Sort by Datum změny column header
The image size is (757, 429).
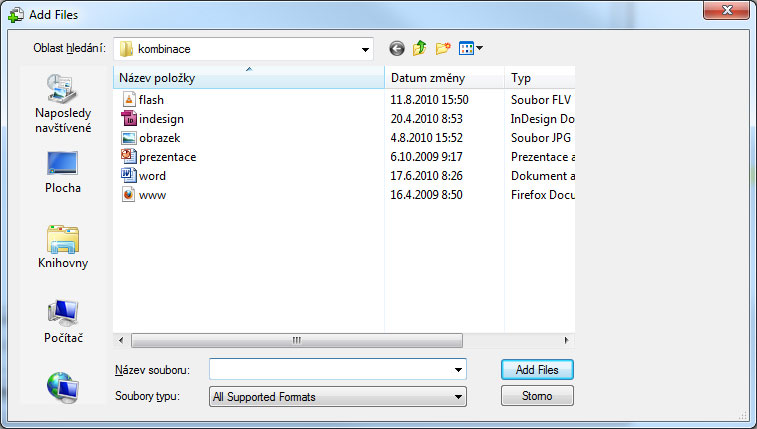443,78
